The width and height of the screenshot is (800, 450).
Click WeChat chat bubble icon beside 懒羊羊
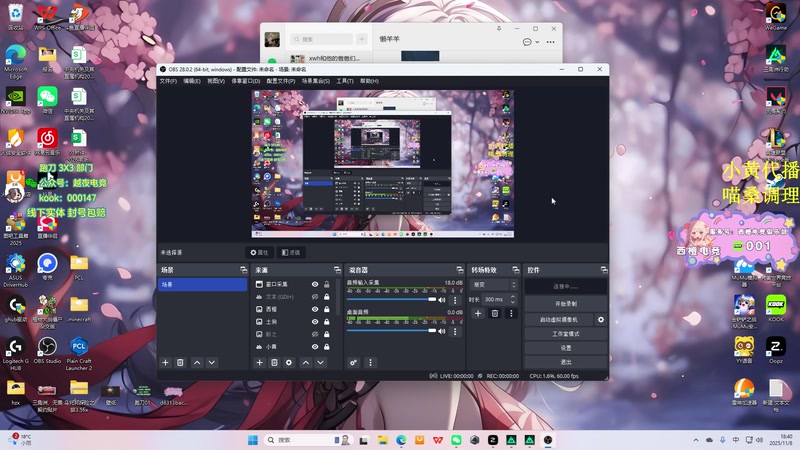[x=527, y=42]
